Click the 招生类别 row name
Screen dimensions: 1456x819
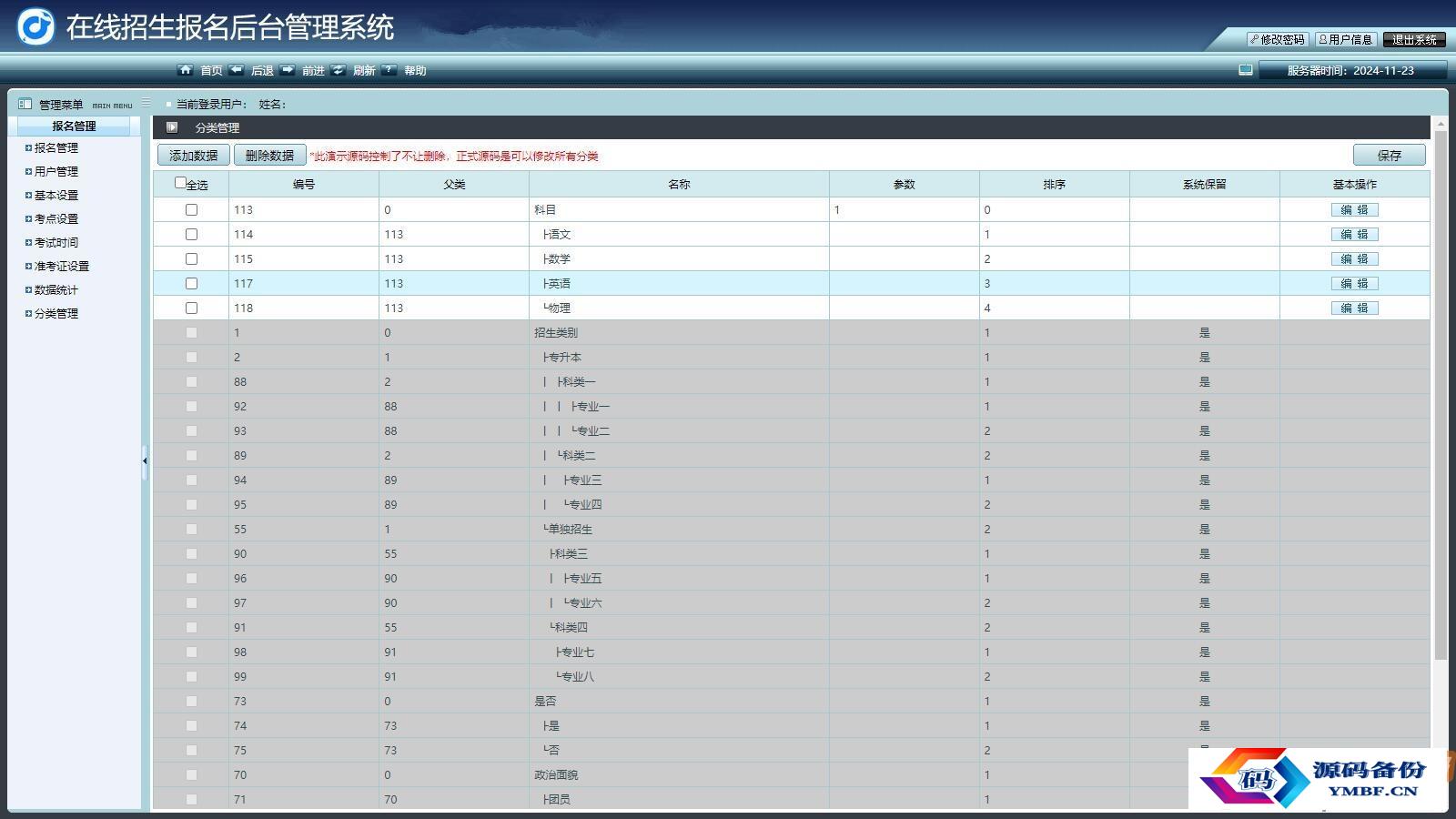(x=556, y=333)
